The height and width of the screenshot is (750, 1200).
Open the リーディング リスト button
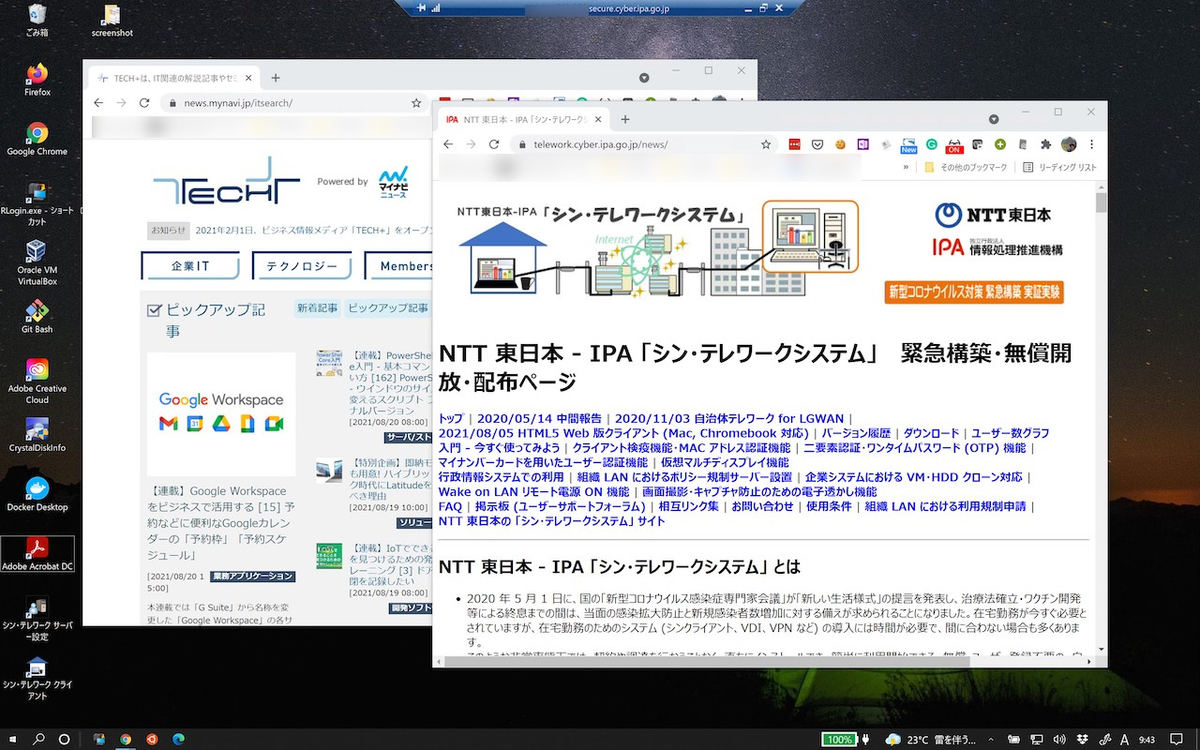(1060, 168)
